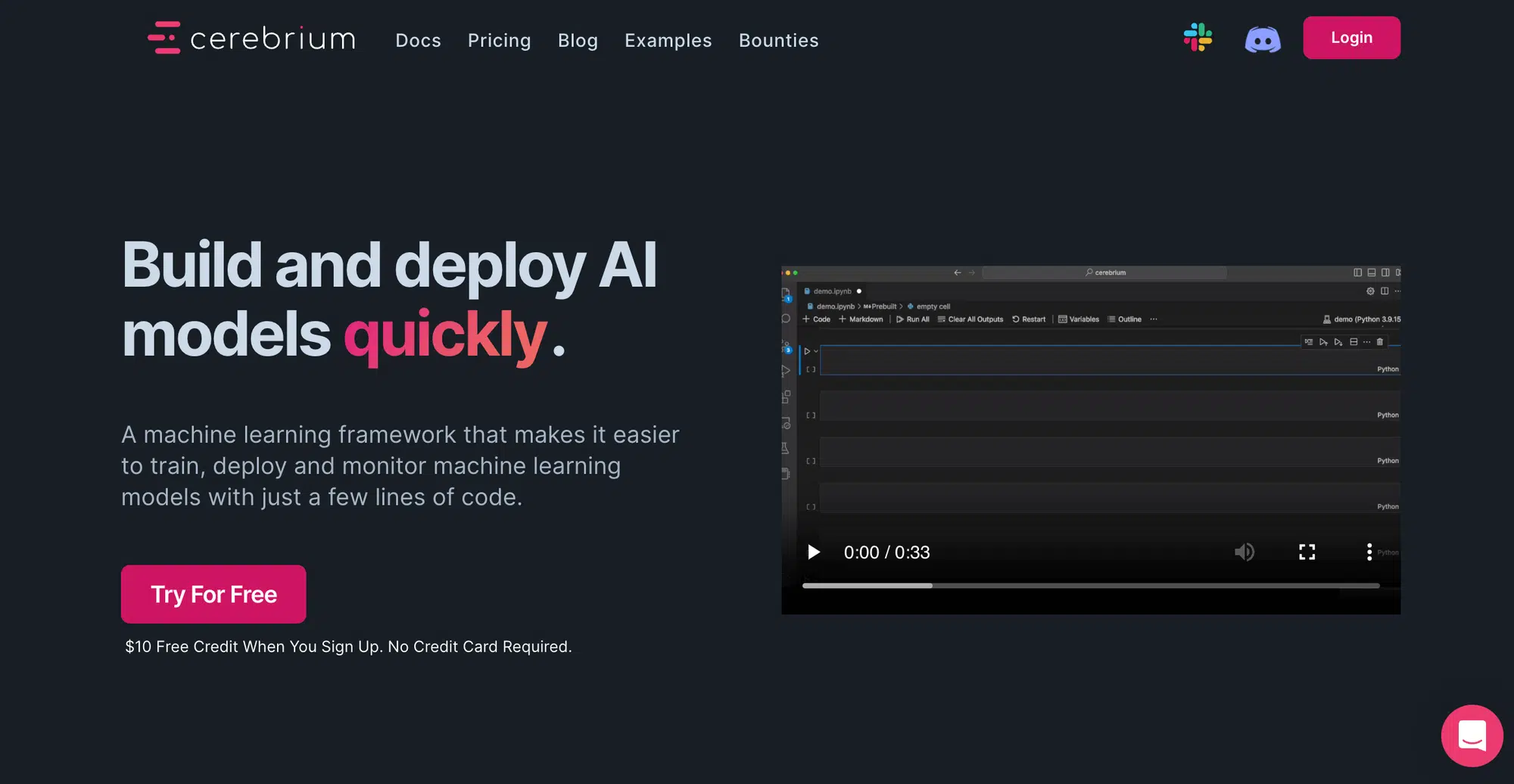Screen dimensions: 1514x784
Task: Navigate to Examples
Action: point(668,40)
